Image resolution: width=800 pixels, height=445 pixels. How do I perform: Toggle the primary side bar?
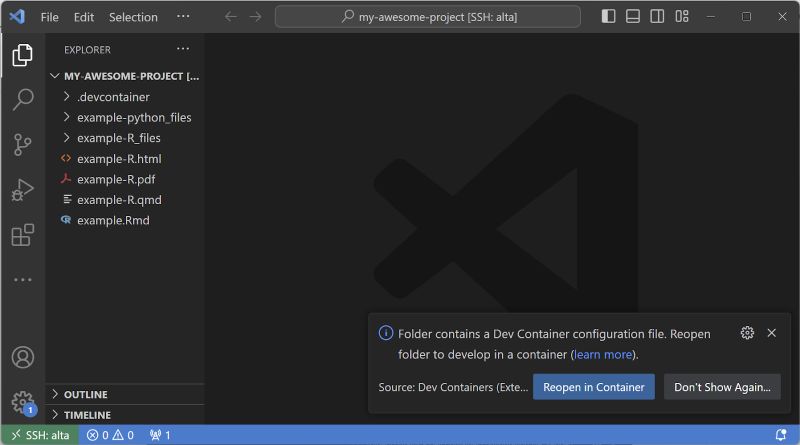[x=608, y=16]
